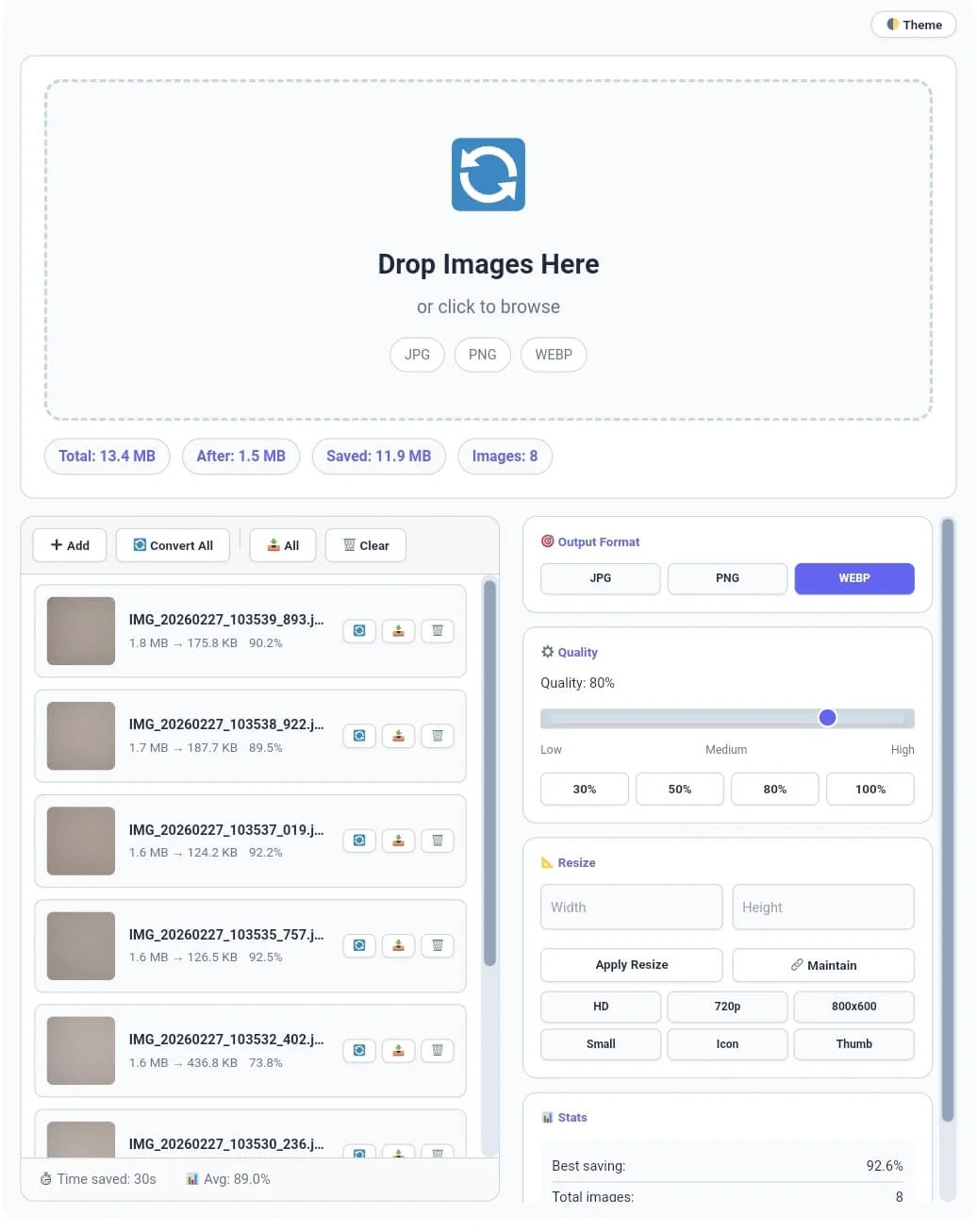
Task: Click the Apply Resize button
Action: [631, 965]
